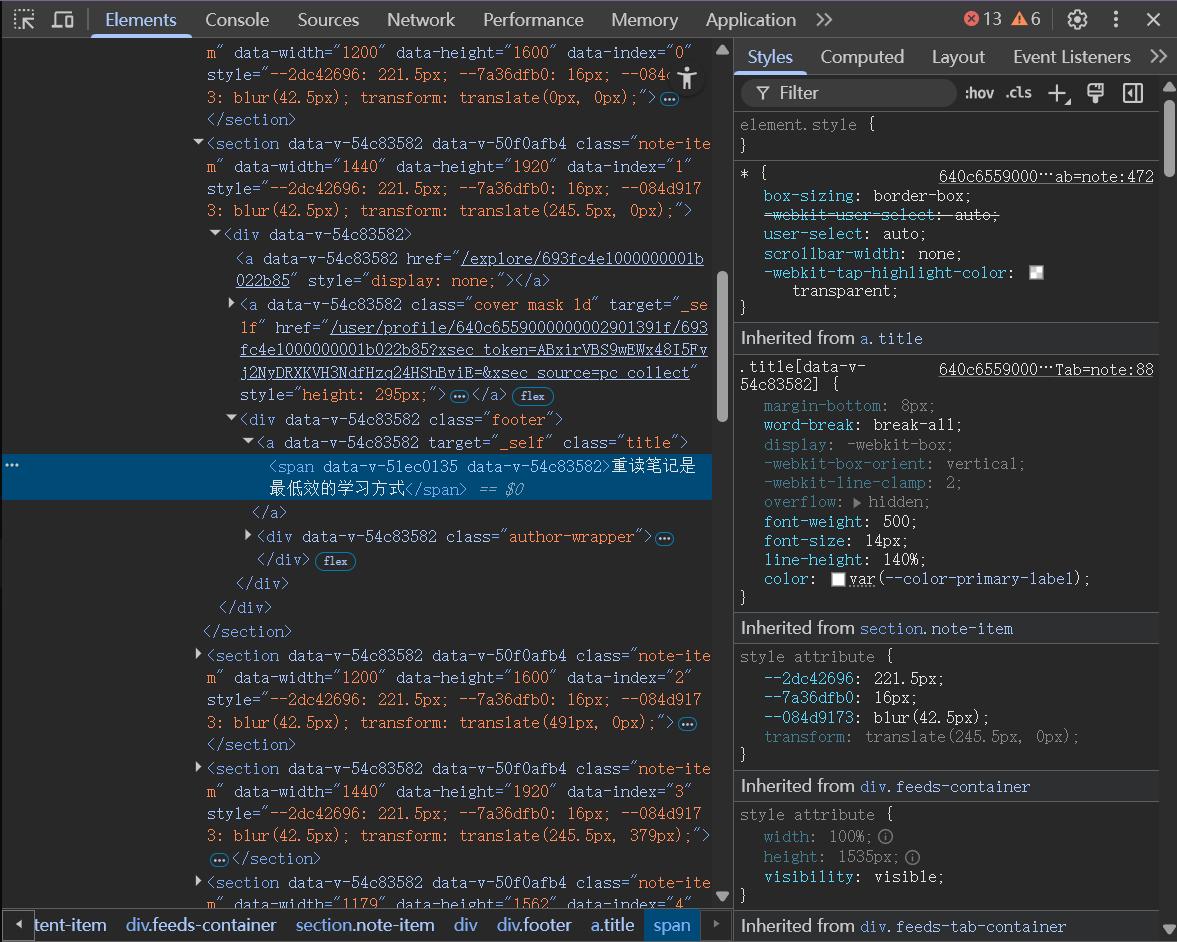The image size is (1177, 942).
Task: Click the Filter styles input field
Action: pyautogui.click(x=850, y=93)
